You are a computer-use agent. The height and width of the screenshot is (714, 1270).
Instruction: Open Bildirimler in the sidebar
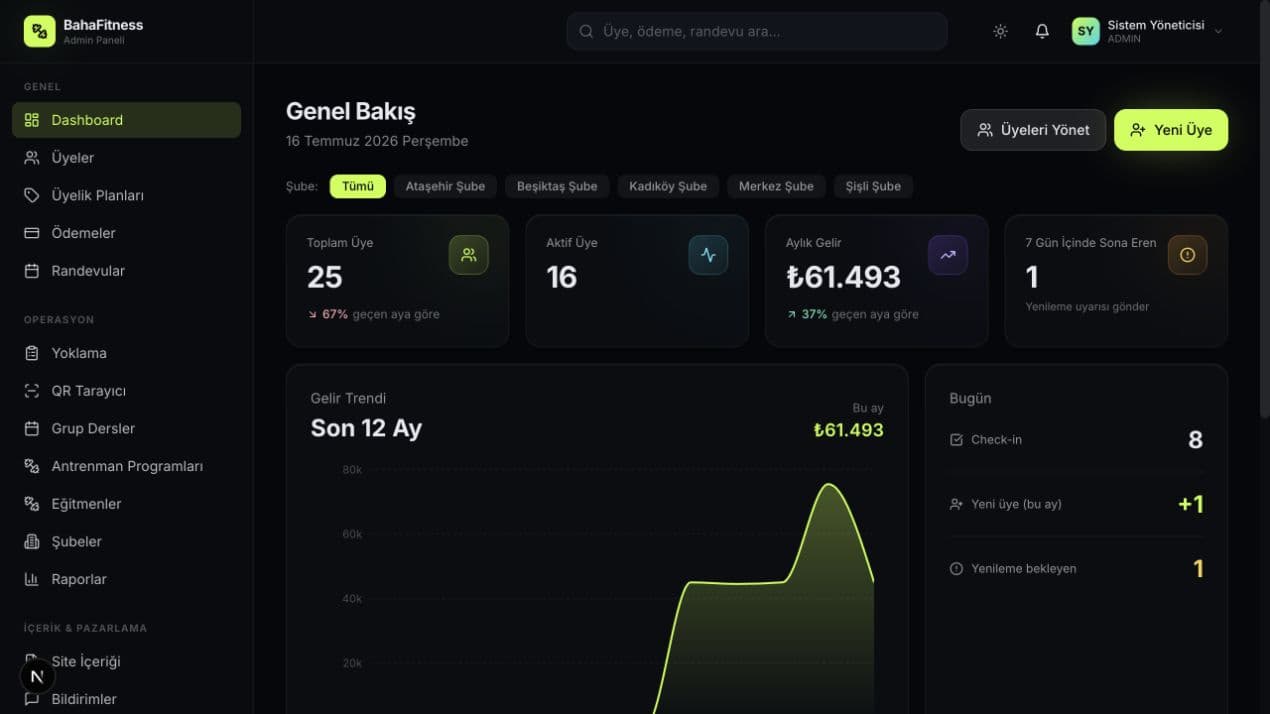click(126, 699)
